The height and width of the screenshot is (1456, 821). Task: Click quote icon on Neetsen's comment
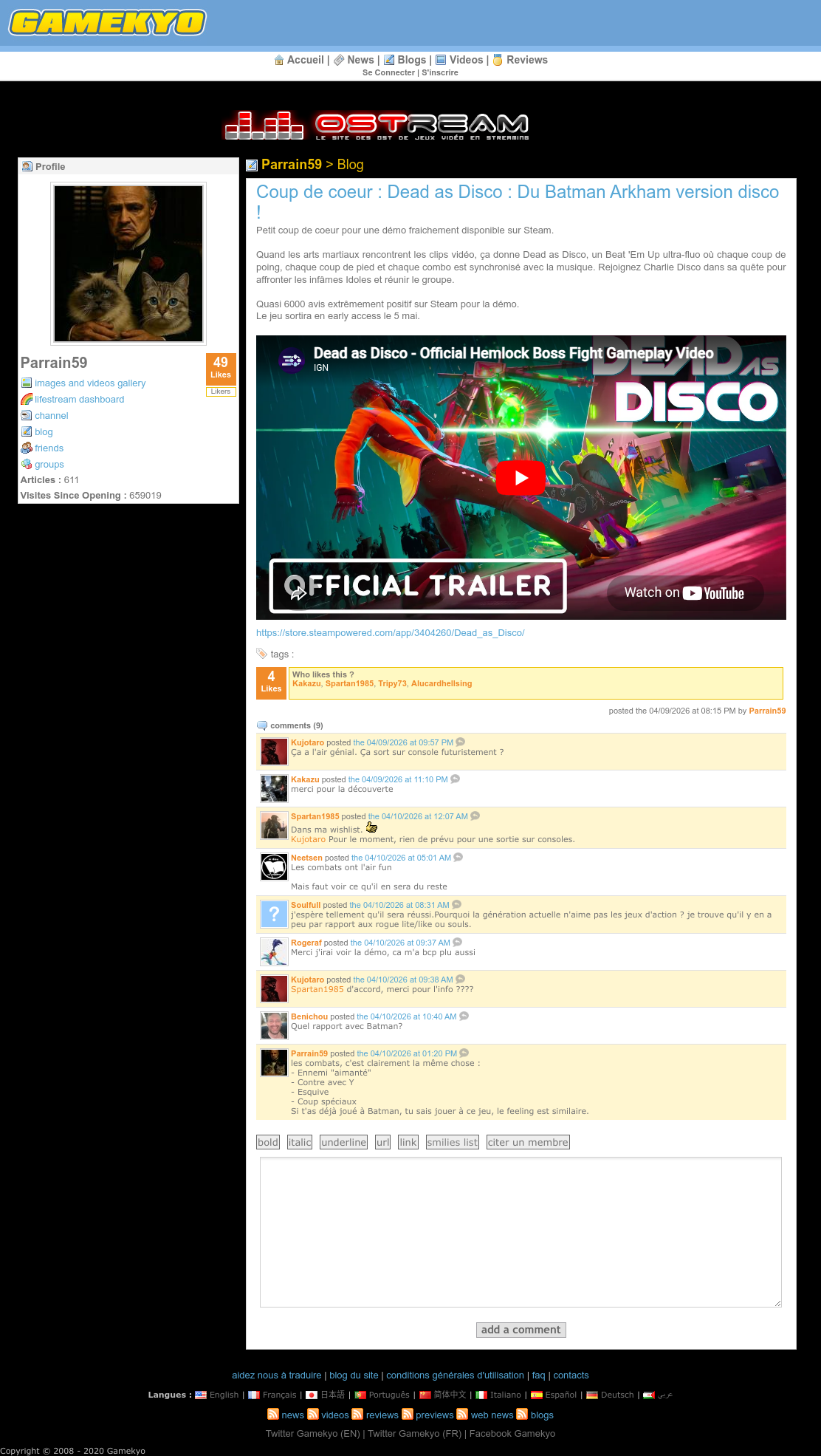(x=458, y=857)
